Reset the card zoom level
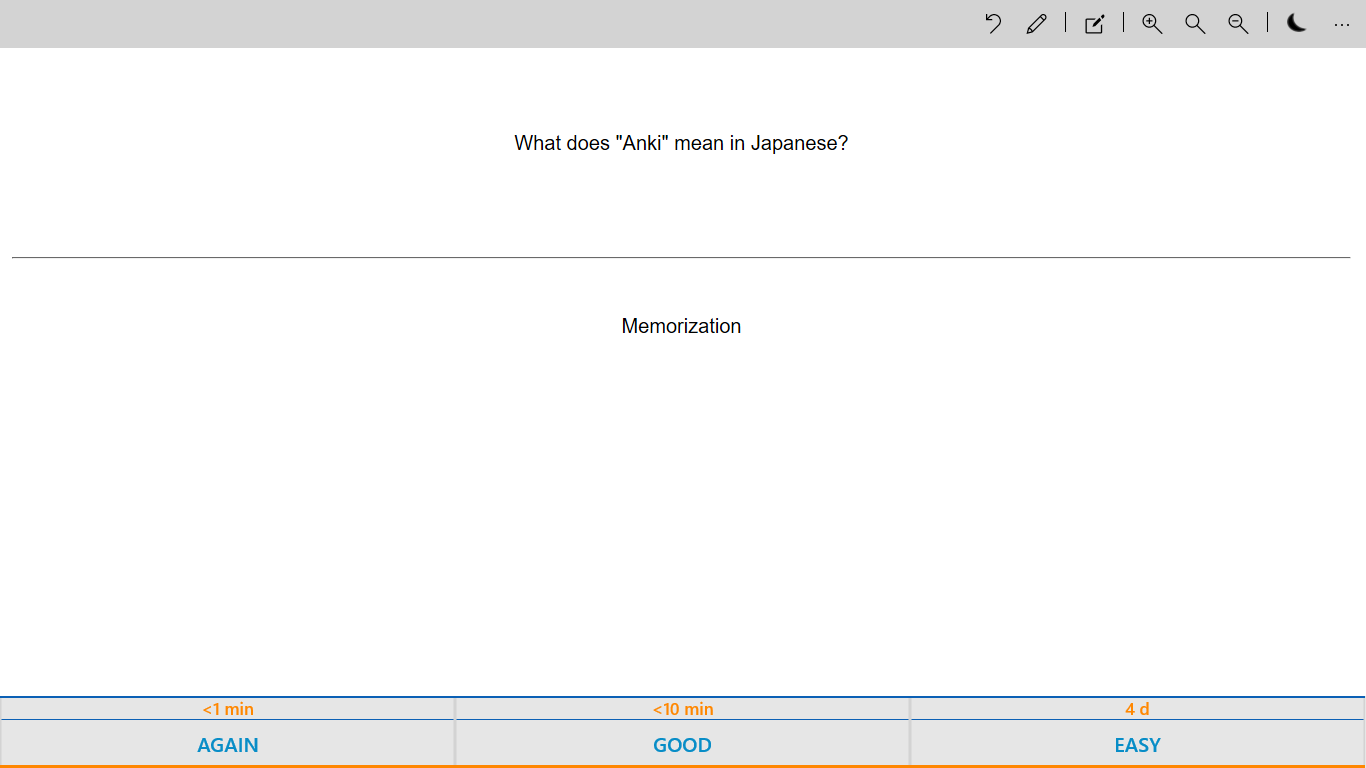1366x768 pixels. click(1194, 23)
